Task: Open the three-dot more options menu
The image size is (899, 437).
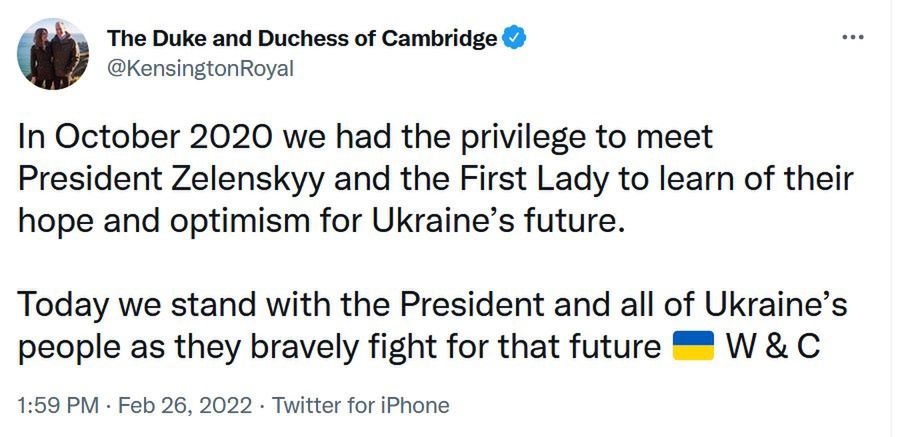Action: tap(852, 39)
